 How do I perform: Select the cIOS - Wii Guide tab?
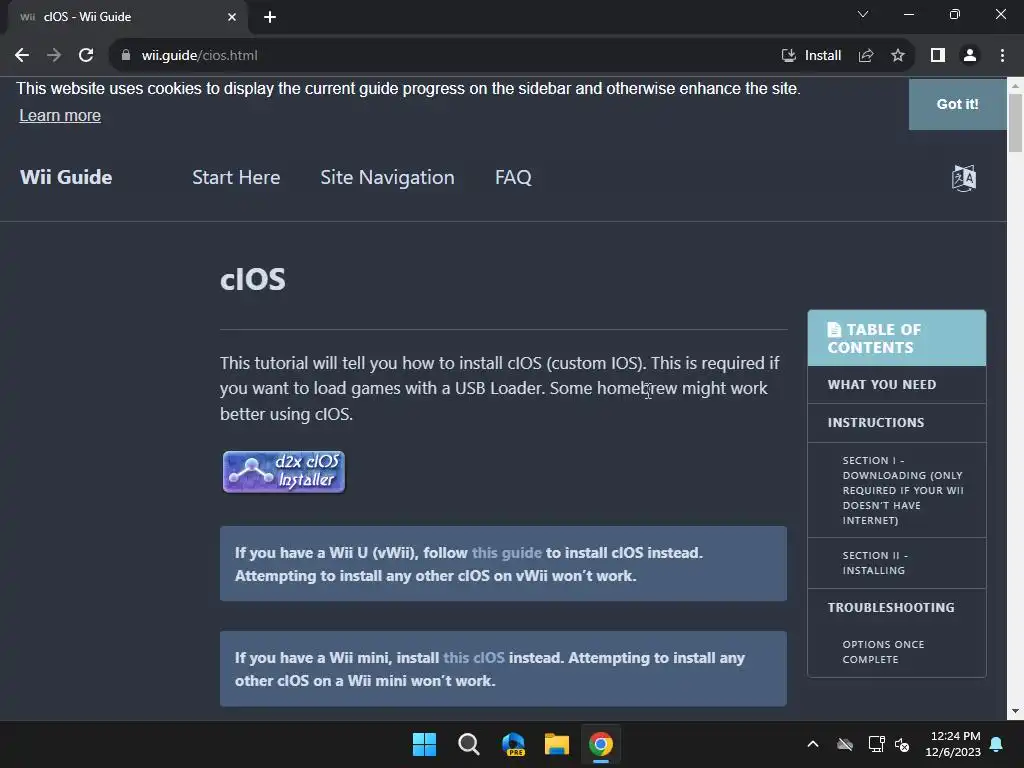tap(127, 17)
